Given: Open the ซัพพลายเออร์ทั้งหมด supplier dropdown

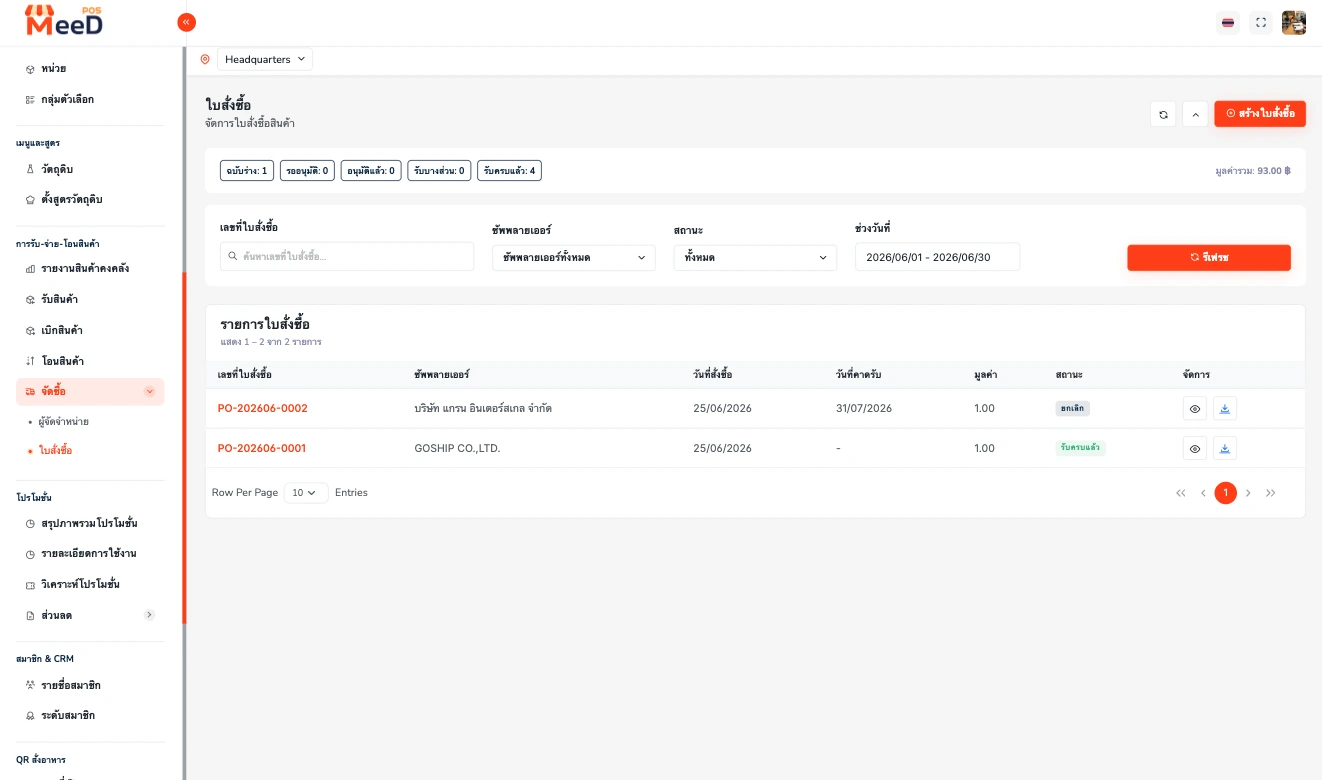Looking at the screenshot, I should 574,257.
